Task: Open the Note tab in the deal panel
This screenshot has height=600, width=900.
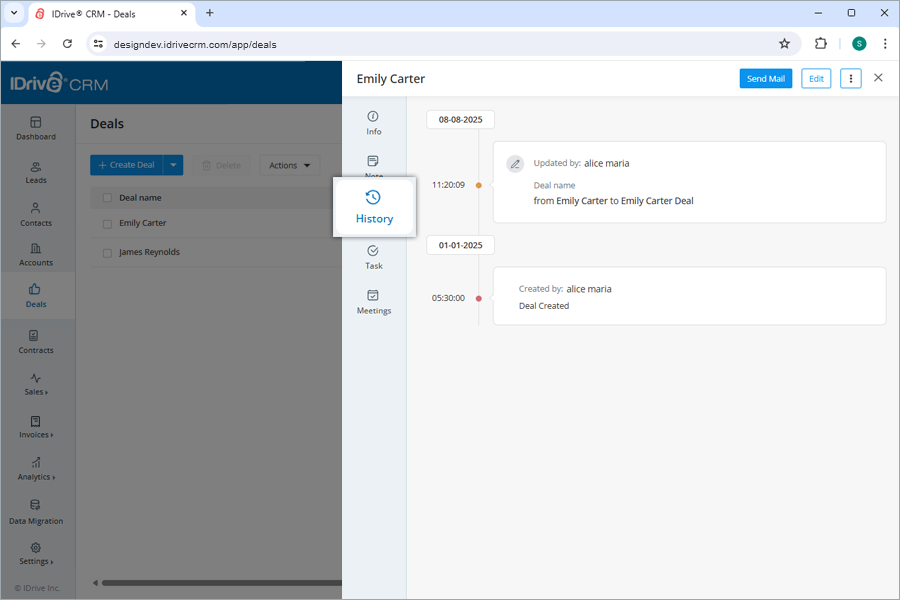Action: [373, 165]
